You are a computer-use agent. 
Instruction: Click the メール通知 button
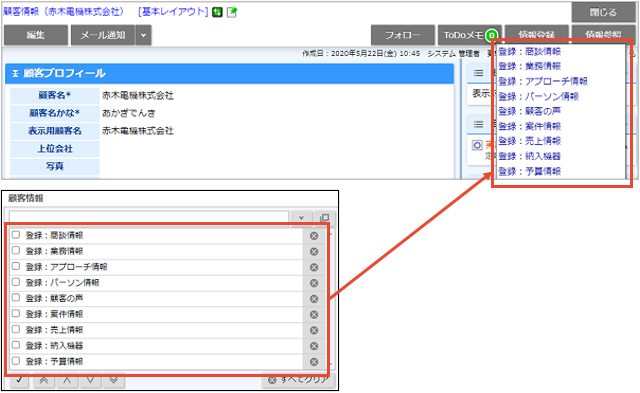coord(103,35)
